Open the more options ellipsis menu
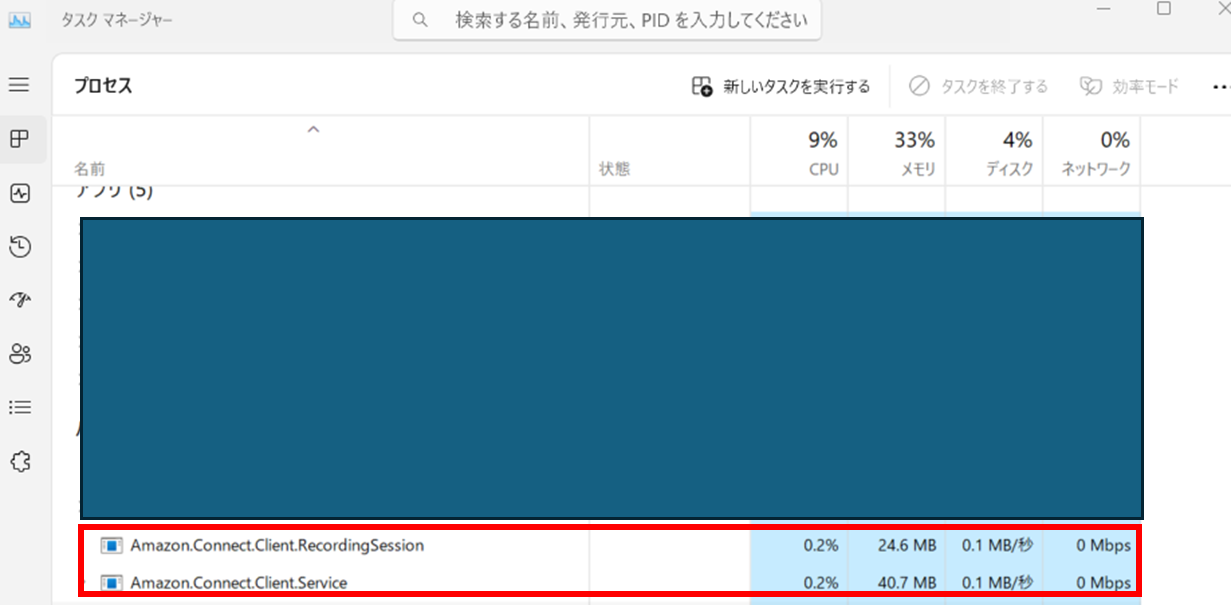Viewport: 1231px width, 605px height. (1220, 86)
